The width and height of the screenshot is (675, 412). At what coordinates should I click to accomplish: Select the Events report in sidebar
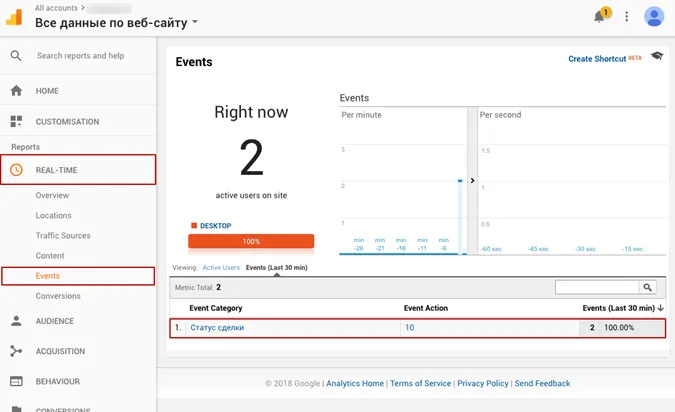[47, 276]
